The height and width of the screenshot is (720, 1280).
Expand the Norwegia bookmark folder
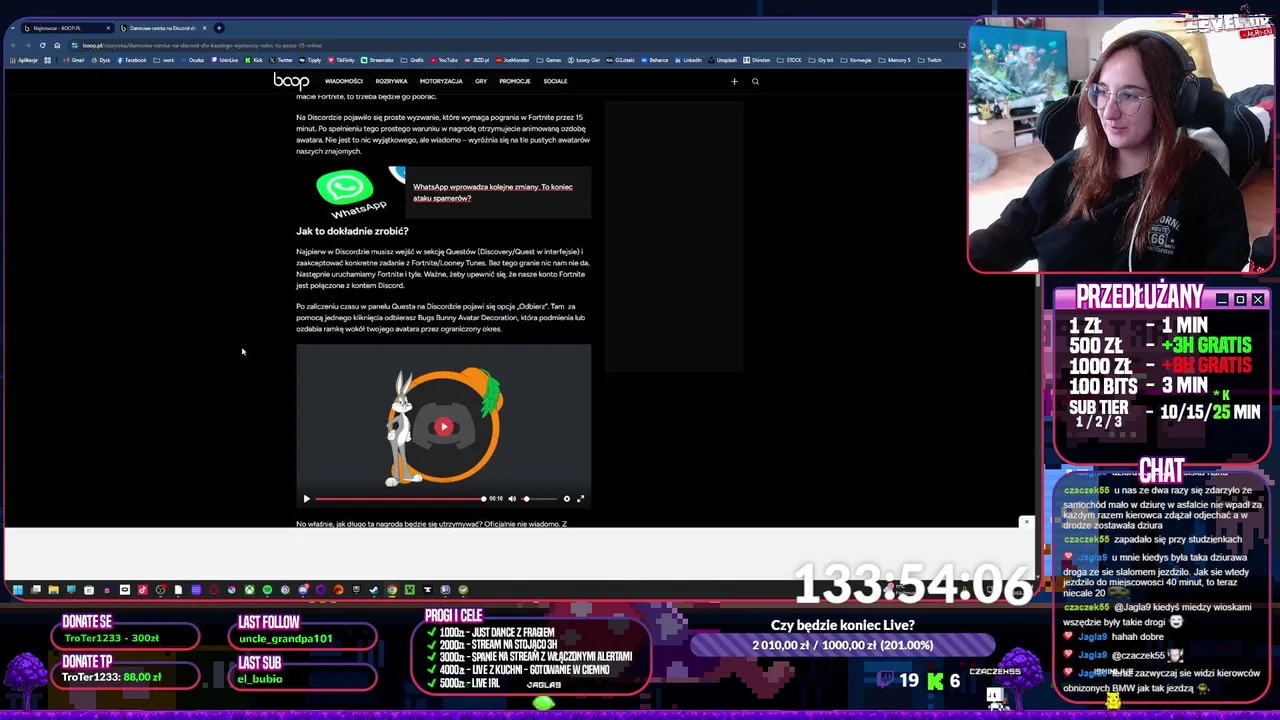[856, 60]
